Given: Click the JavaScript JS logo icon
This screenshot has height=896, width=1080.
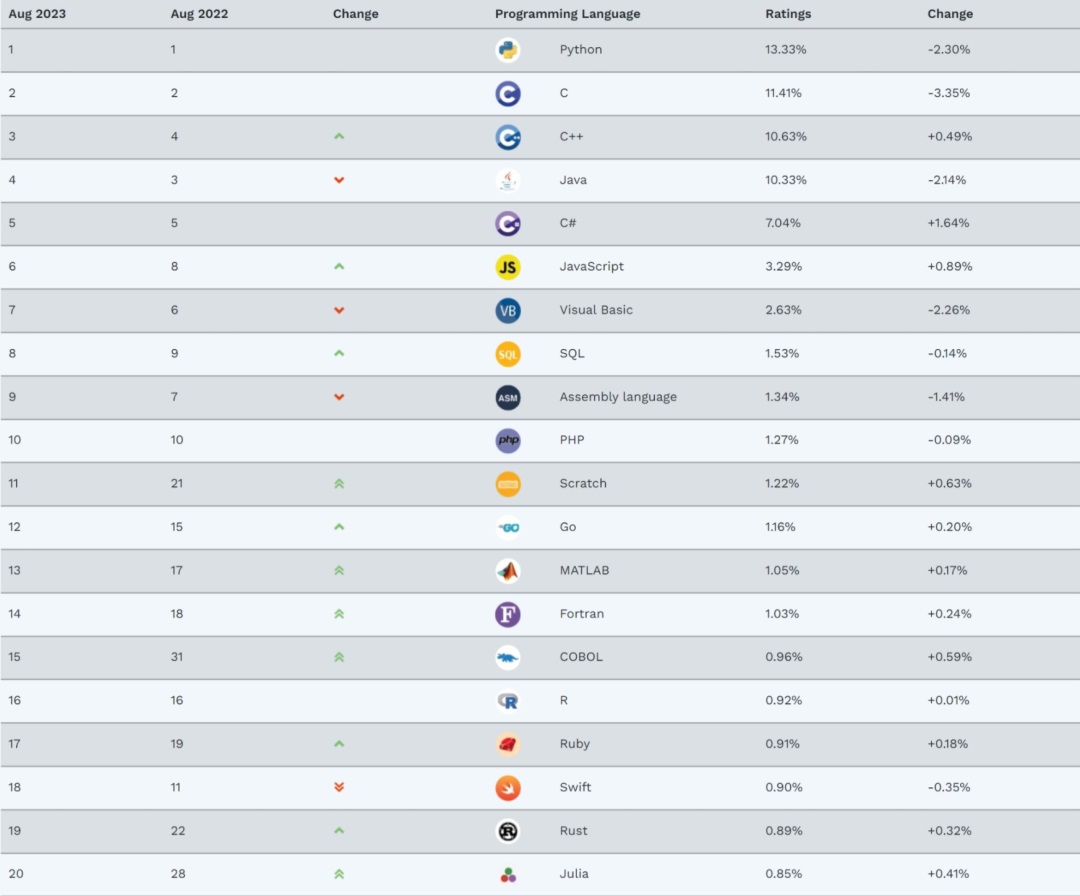Looking at the screenshot, I should 508,267.
